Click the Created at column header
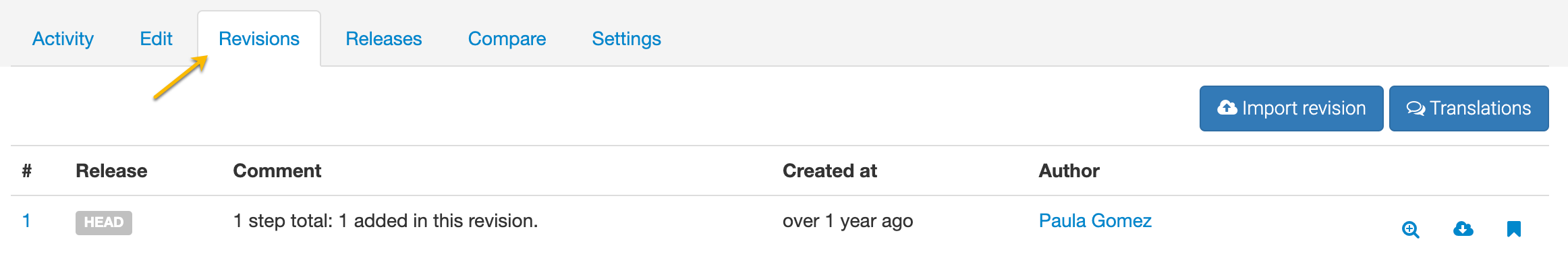This screenshot has width=1568, height=279. (829, 171)
